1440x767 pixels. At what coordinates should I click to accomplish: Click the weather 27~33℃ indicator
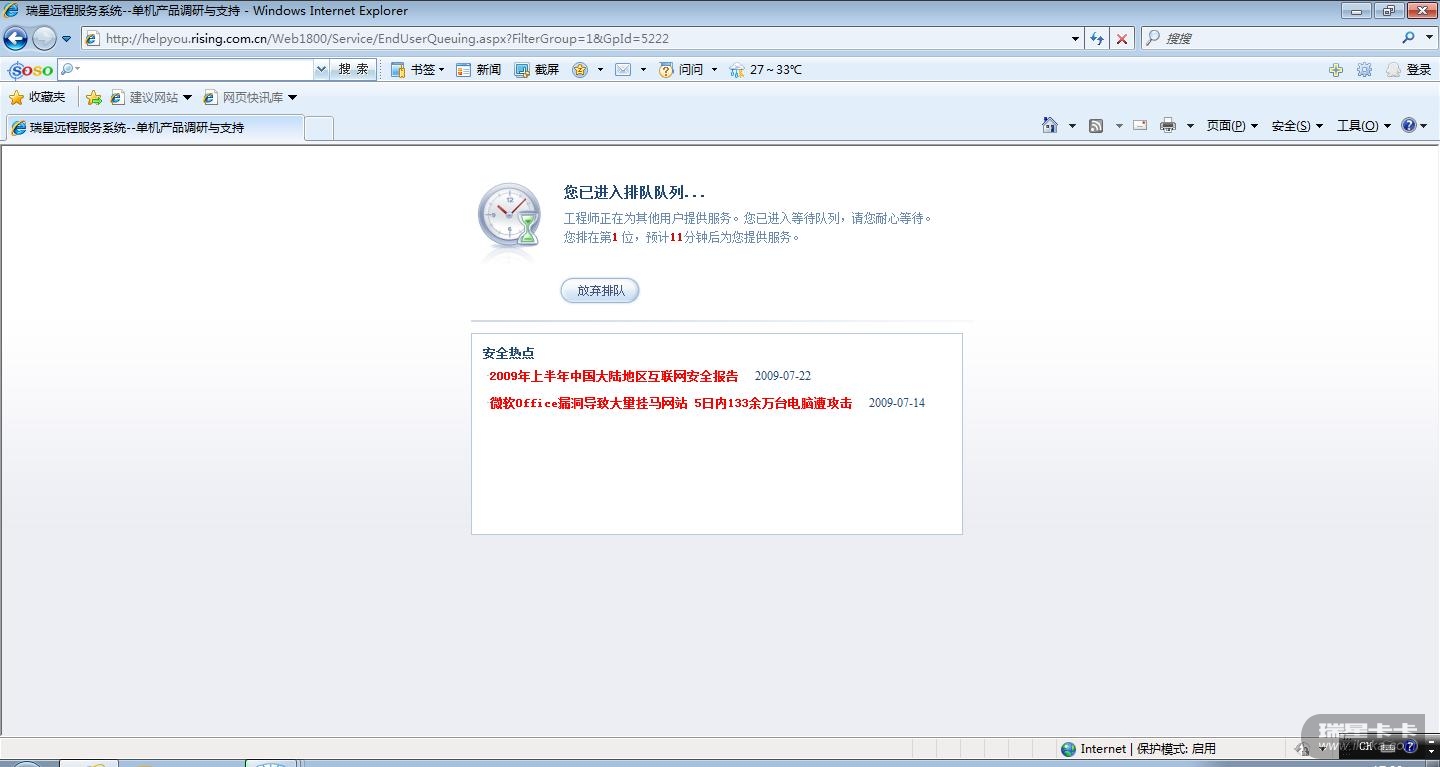click(765, 70)
